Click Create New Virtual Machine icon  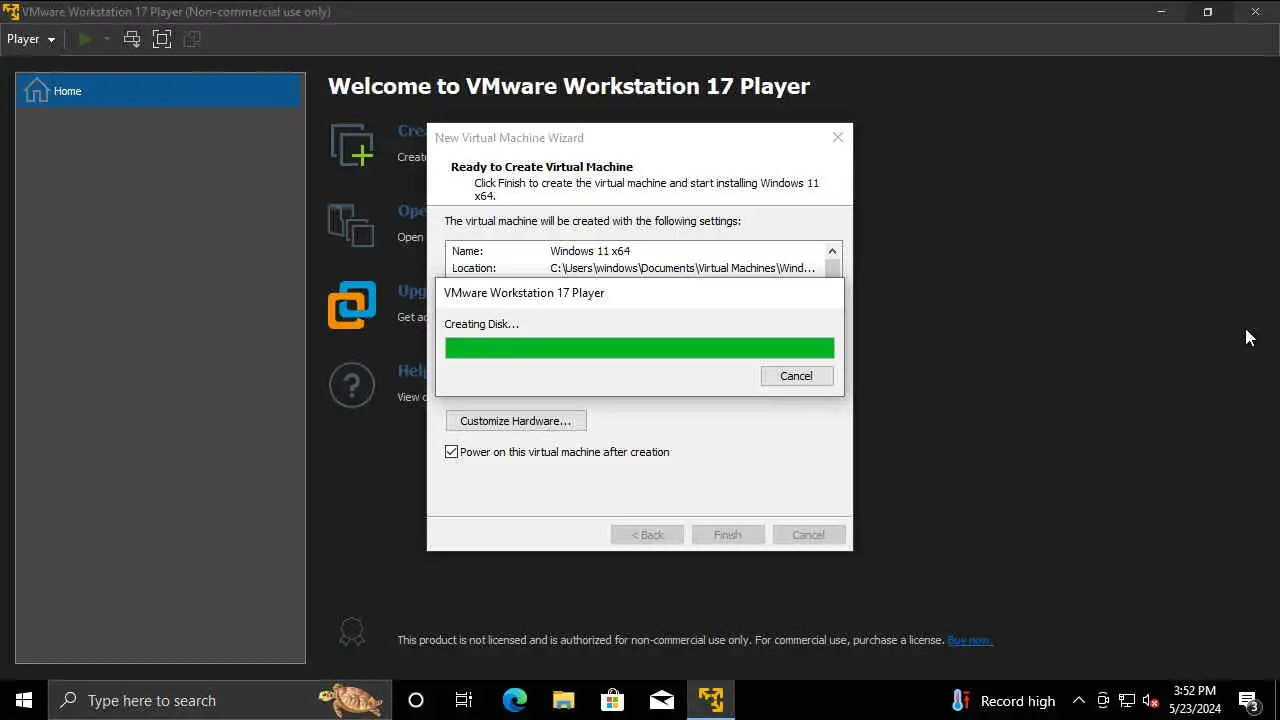click(x=352, y=145)
